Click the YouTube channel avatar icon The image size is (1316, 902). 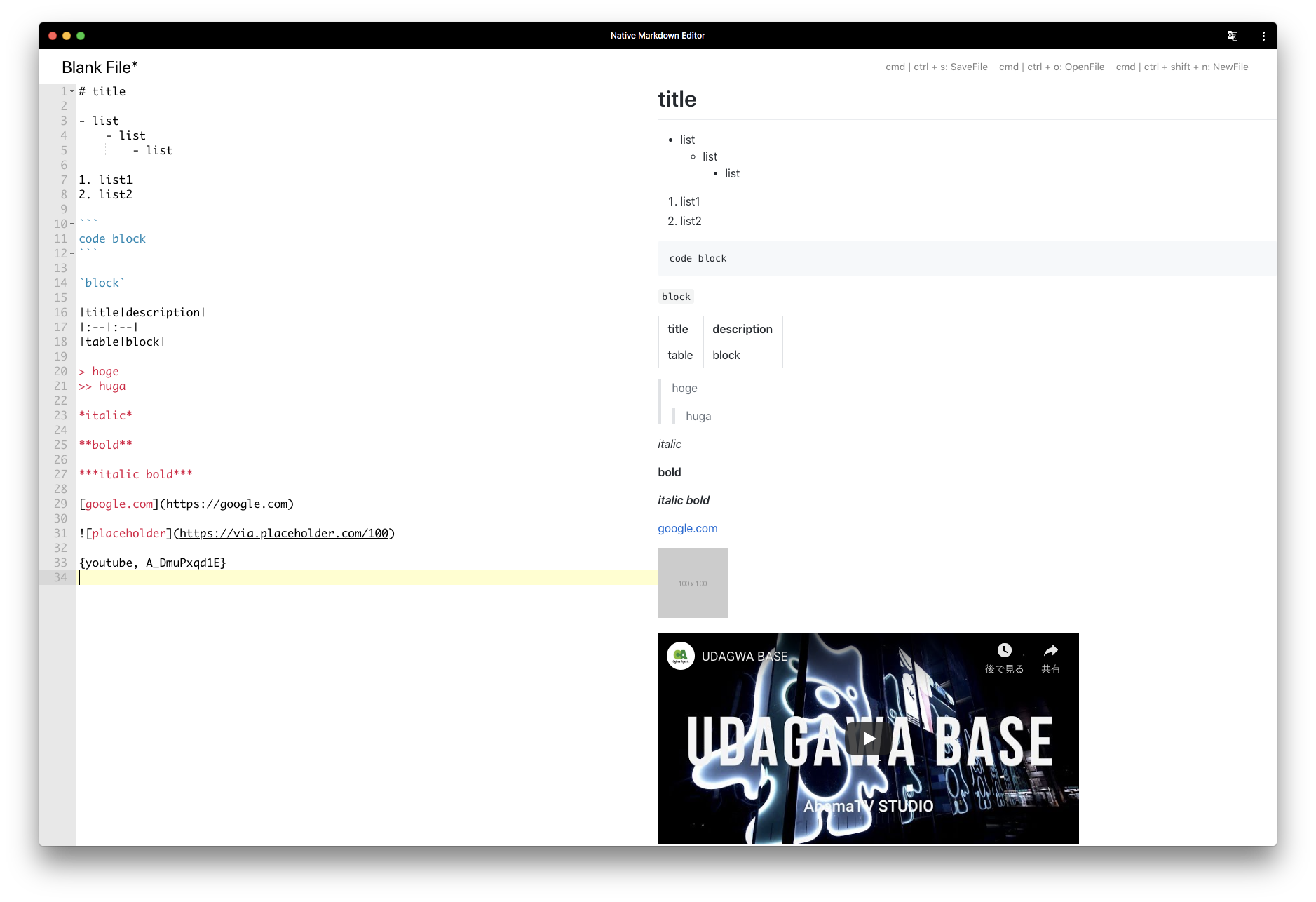click(680, 656)
